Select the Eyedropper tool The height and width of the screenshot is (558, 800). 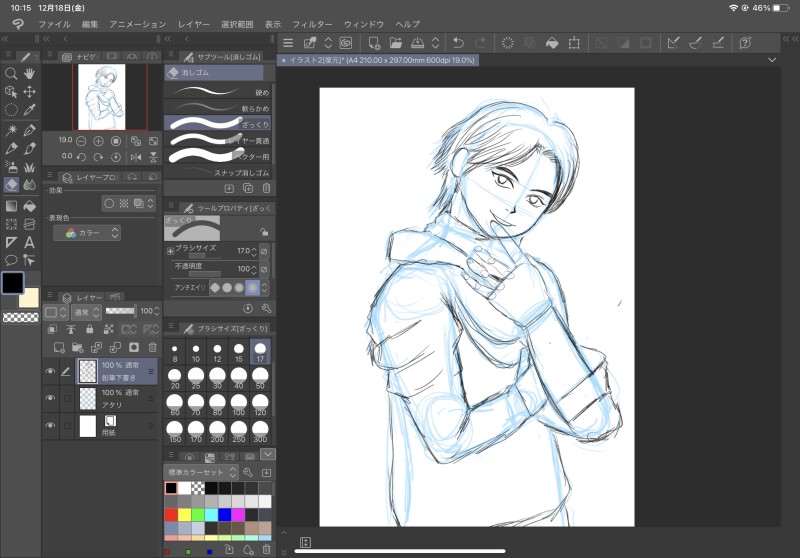[x=30, y=110]
